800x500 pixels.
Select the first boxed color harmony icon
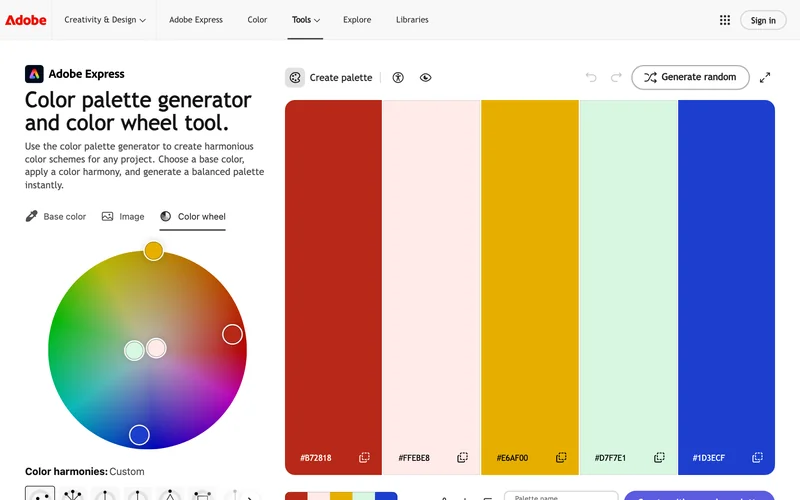pyautogui.click(x=40, y=494)
